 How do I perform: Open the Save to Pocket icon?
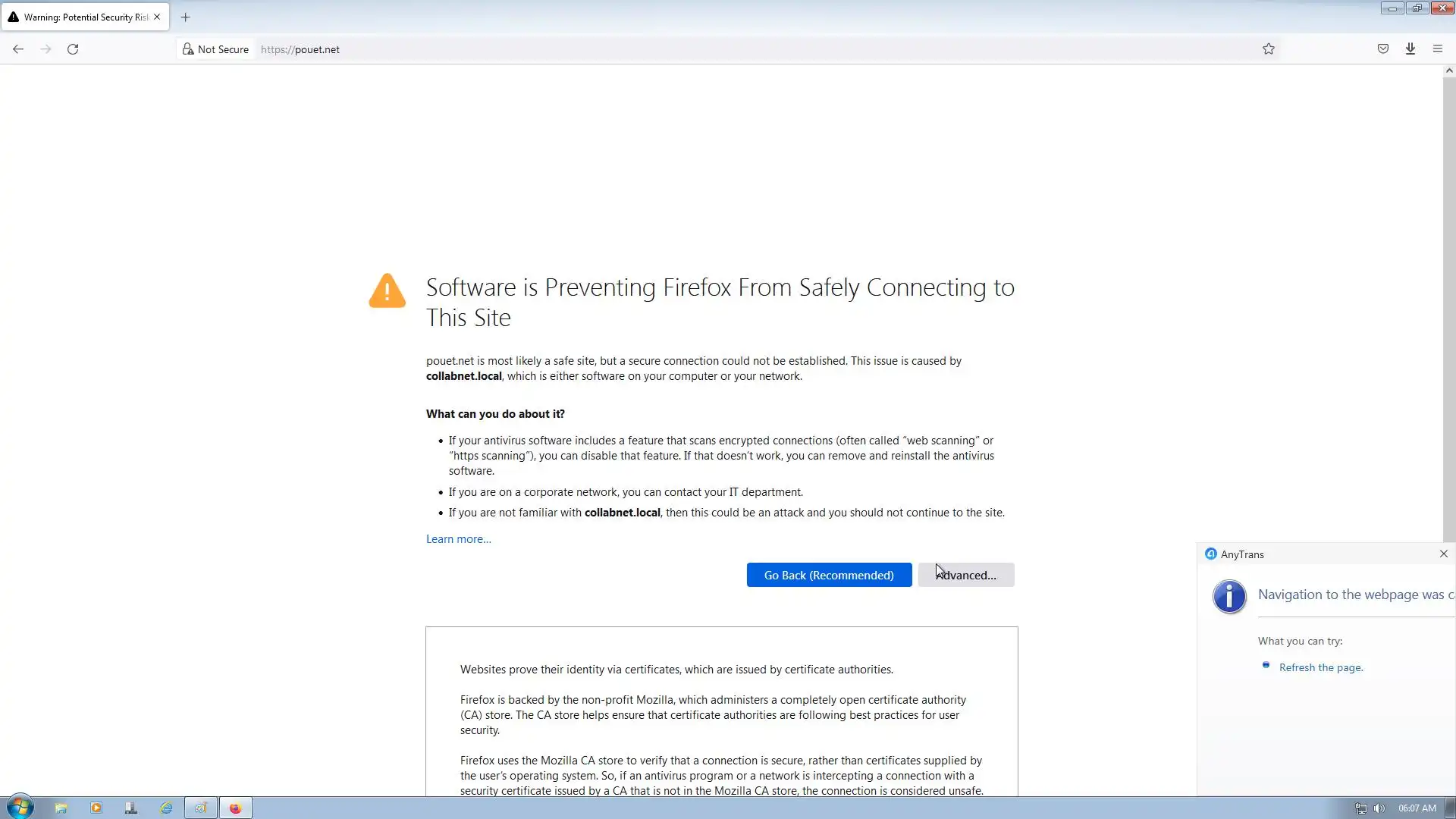(1383, 49)
